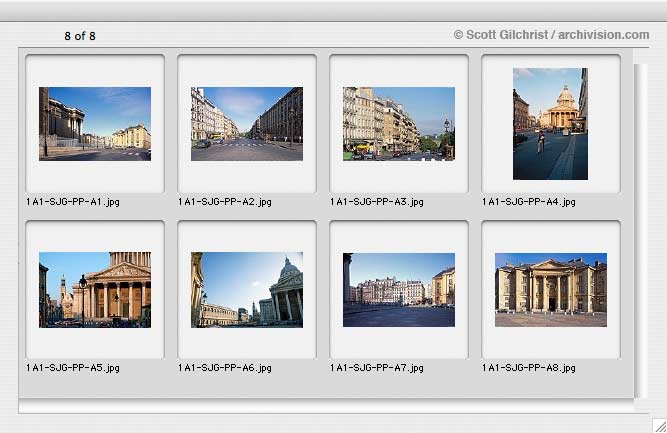
Task: Open thumbnail 1A1-SJG-PP-A3.jpg
Action: point(399,124)
